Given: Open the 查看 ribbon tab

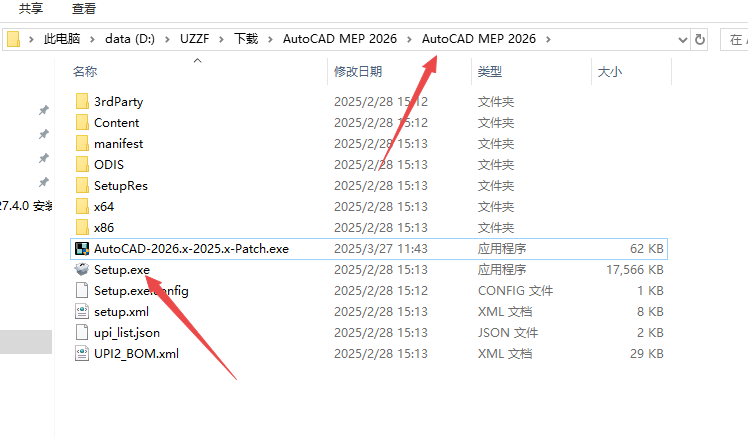Looking at the screenshot, I should tap(84, 9).
